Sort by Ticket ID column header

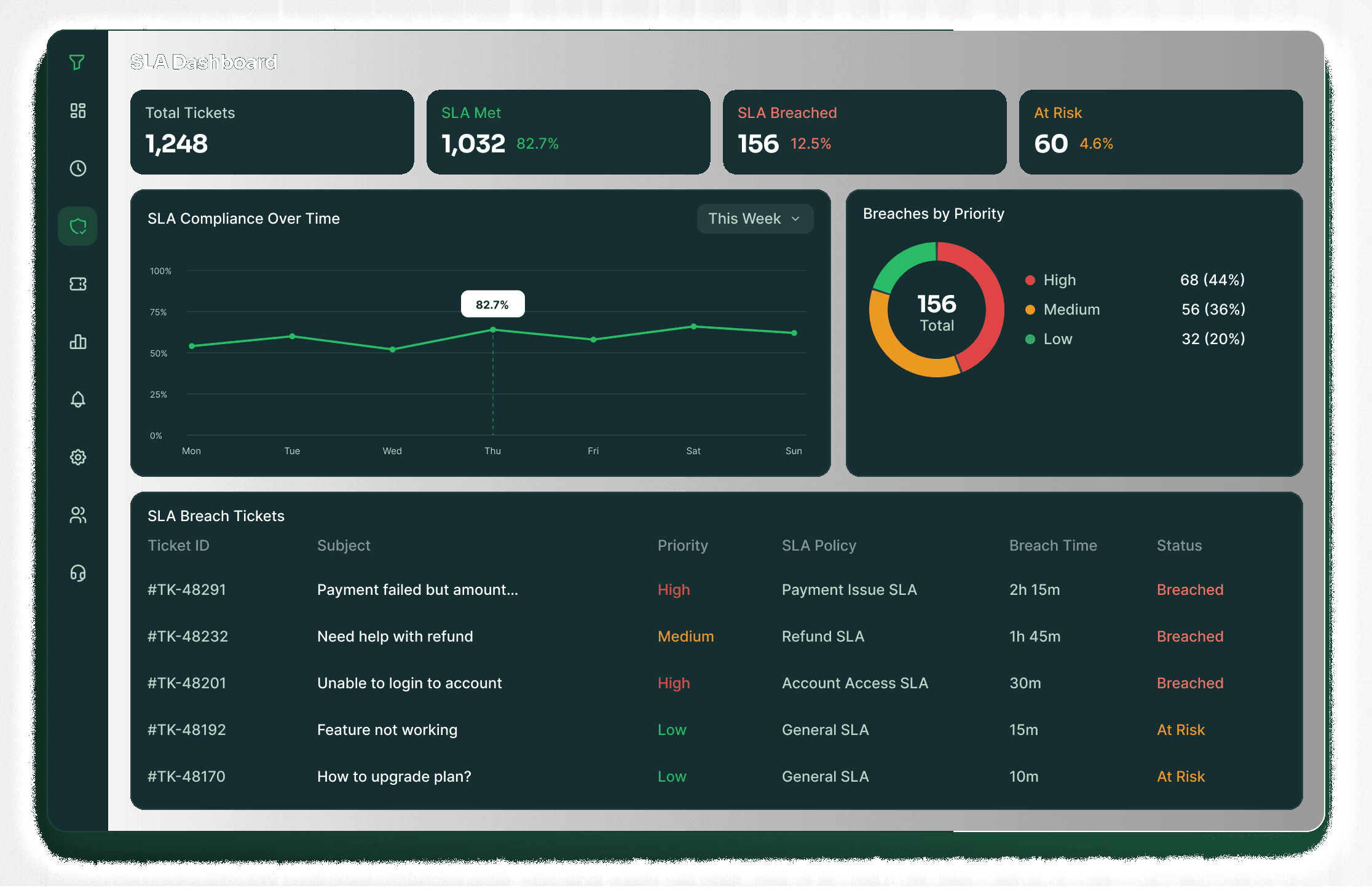click(x=178, y=546)
